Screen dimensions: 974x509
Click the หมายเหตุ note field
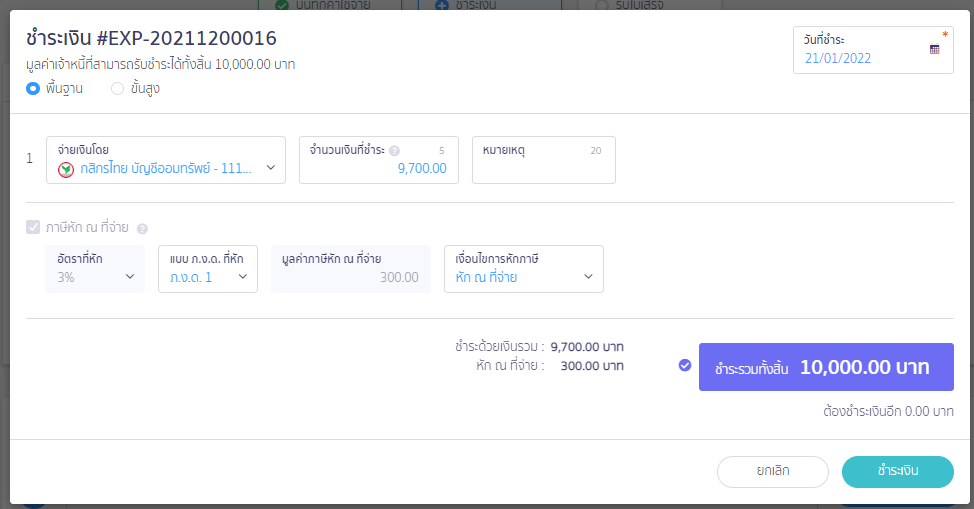coord(544,160)
